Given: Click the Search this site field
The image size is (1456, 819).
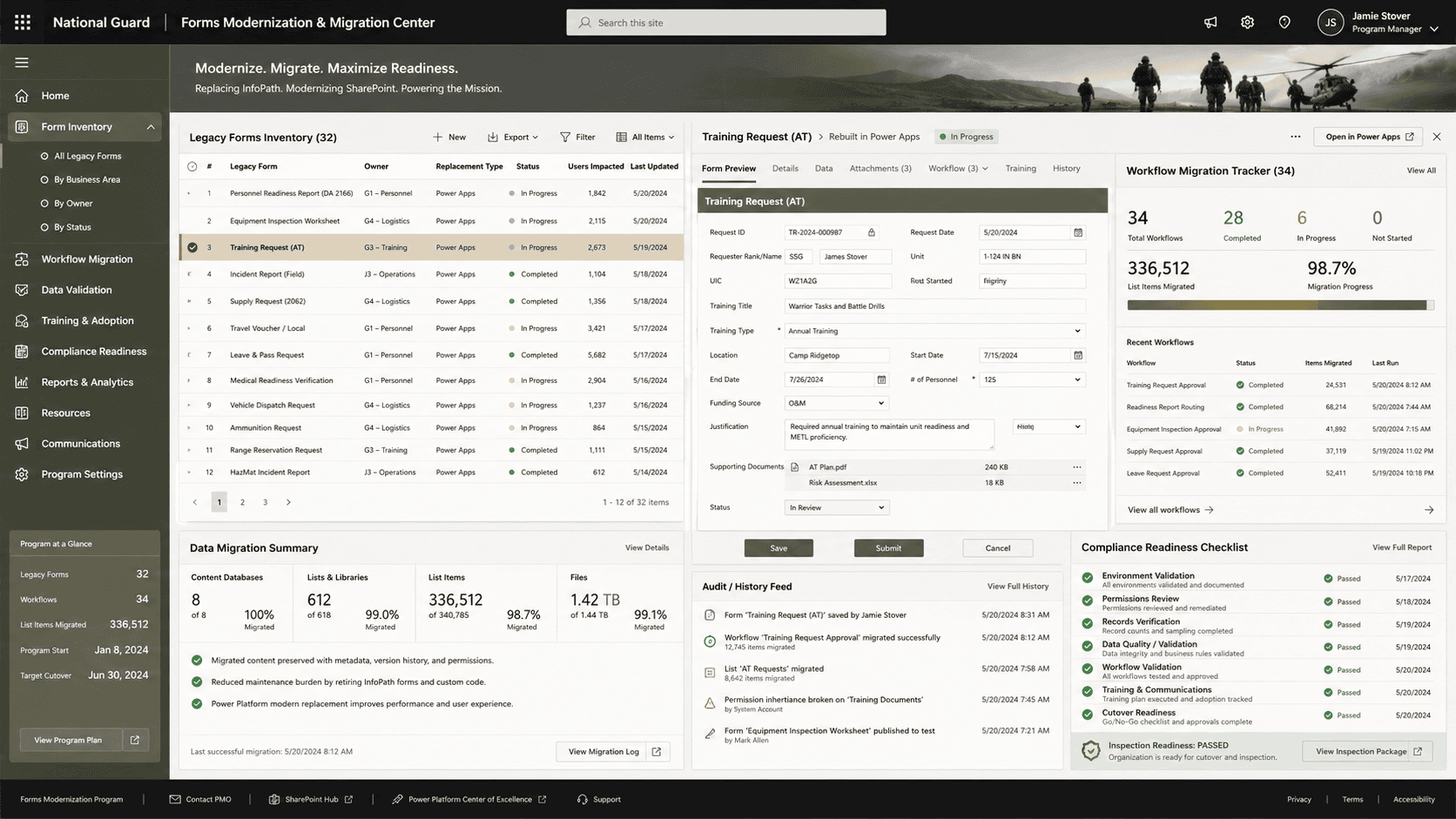Looking at the screenshot, I should (x=726, y=23).
